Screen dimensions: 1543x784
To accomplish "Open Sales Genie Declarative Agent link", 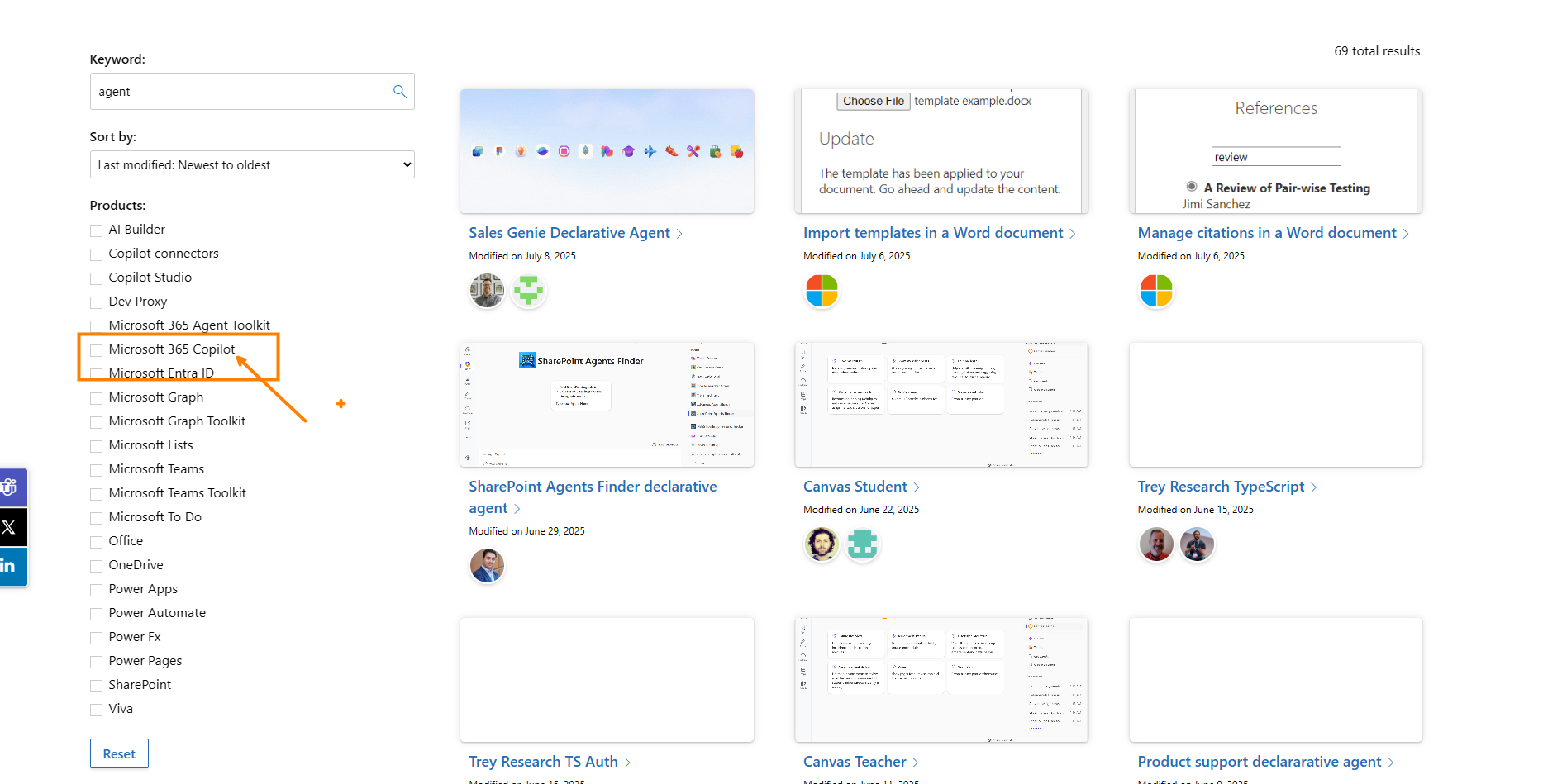I will pos(569,233).
